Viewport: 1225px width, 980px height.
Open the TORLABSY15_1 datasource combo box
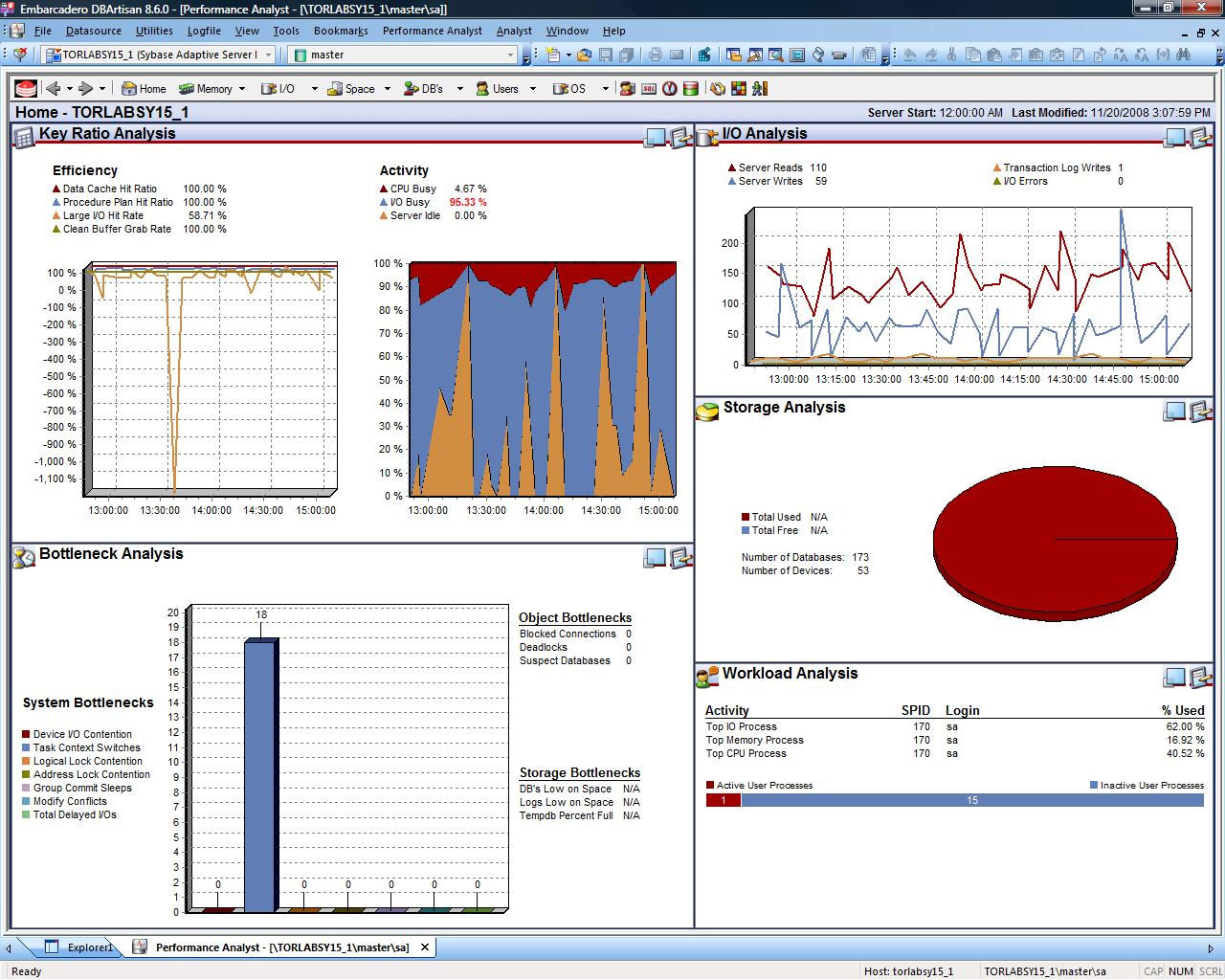(x=160, y=55)
